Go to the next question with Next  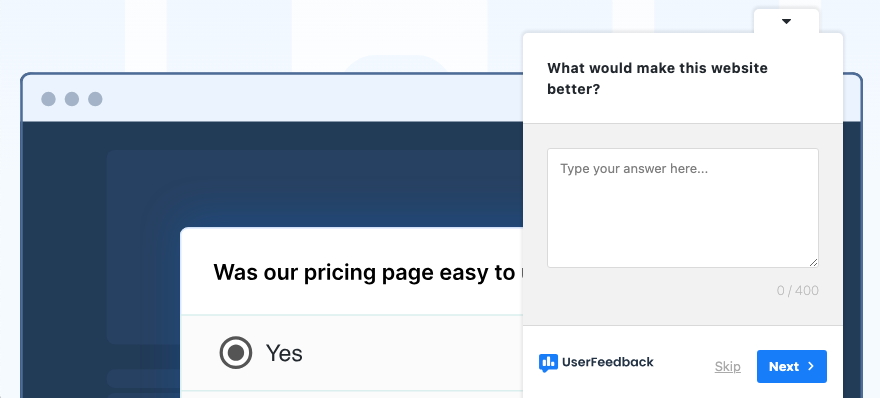[791, 367]
